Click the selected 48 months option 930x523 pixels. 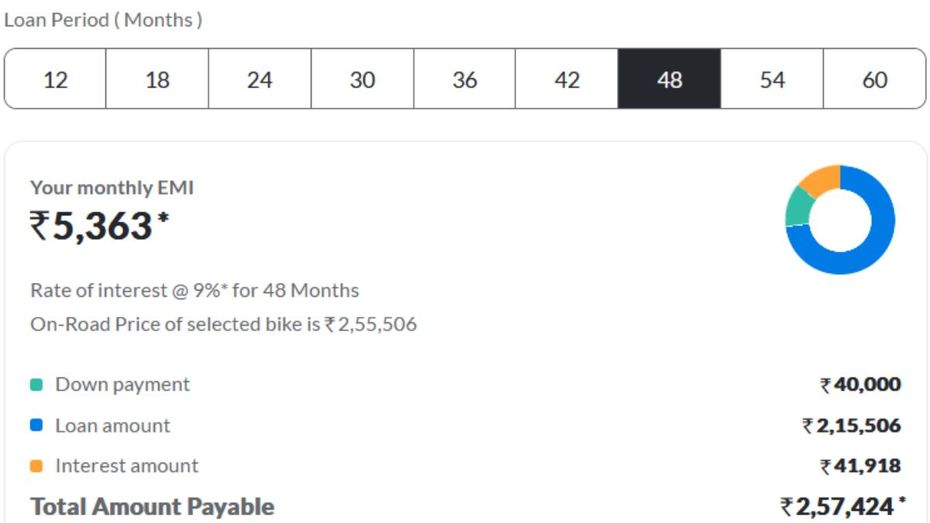(x=670, y=79)
